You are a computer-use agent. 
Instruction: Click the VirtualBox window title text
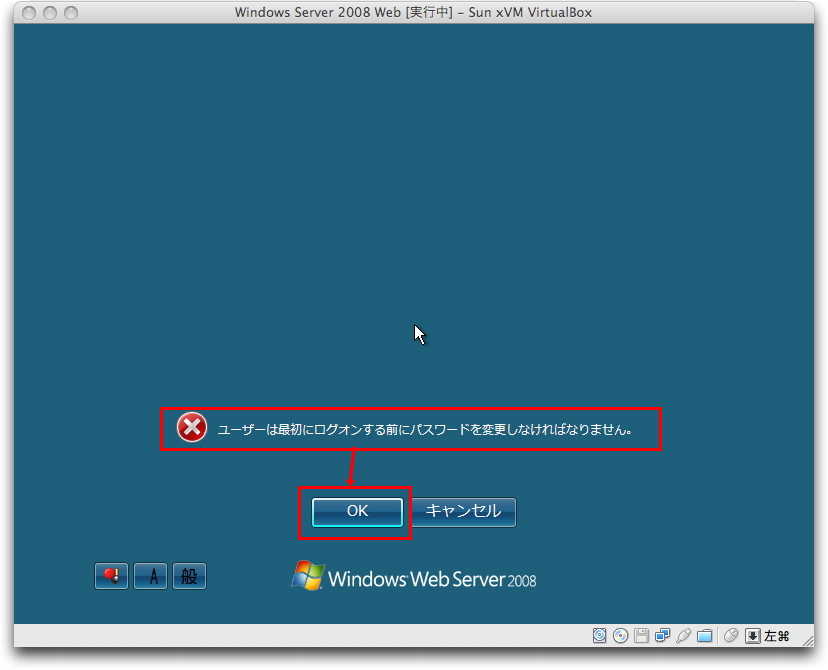click(x=413, y=12)
